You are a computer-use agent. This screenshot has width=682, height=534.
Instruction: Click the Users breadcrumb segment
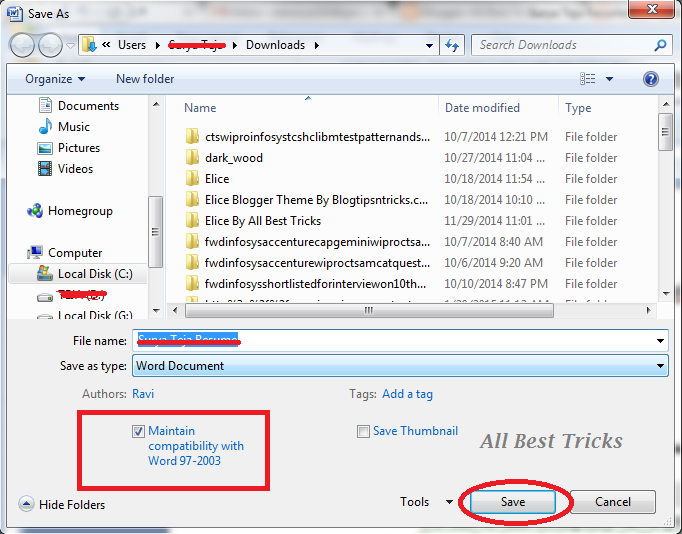coord(132,45)
